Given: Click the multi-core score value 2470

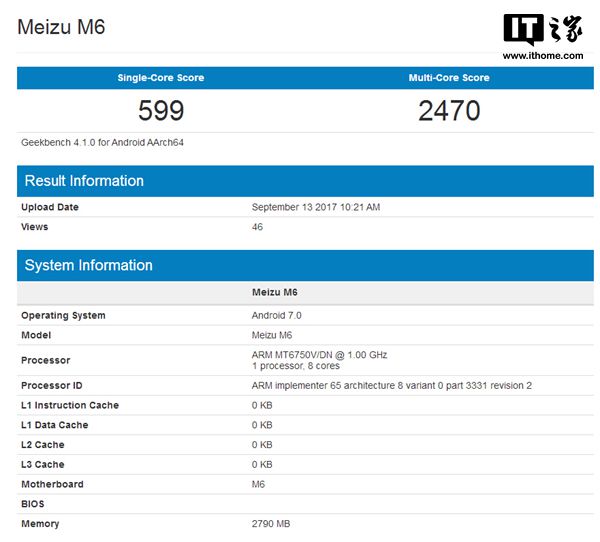Looking at the screenshot, I should click(x=449, y=111).
